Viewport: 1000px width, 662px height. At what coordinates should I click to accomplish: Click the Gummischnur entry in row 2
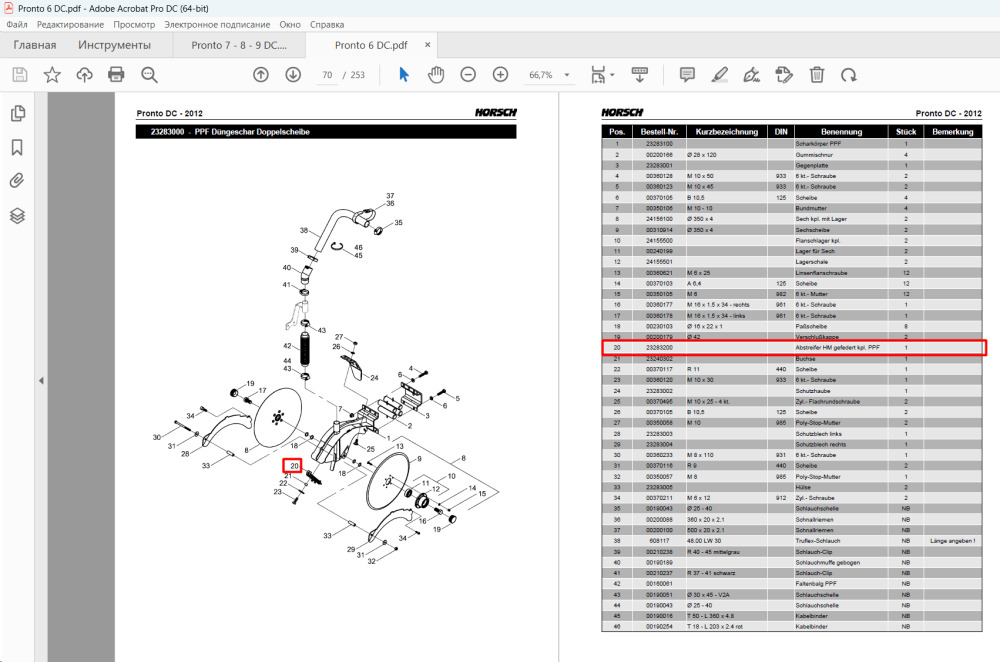[x=814, y=154]
